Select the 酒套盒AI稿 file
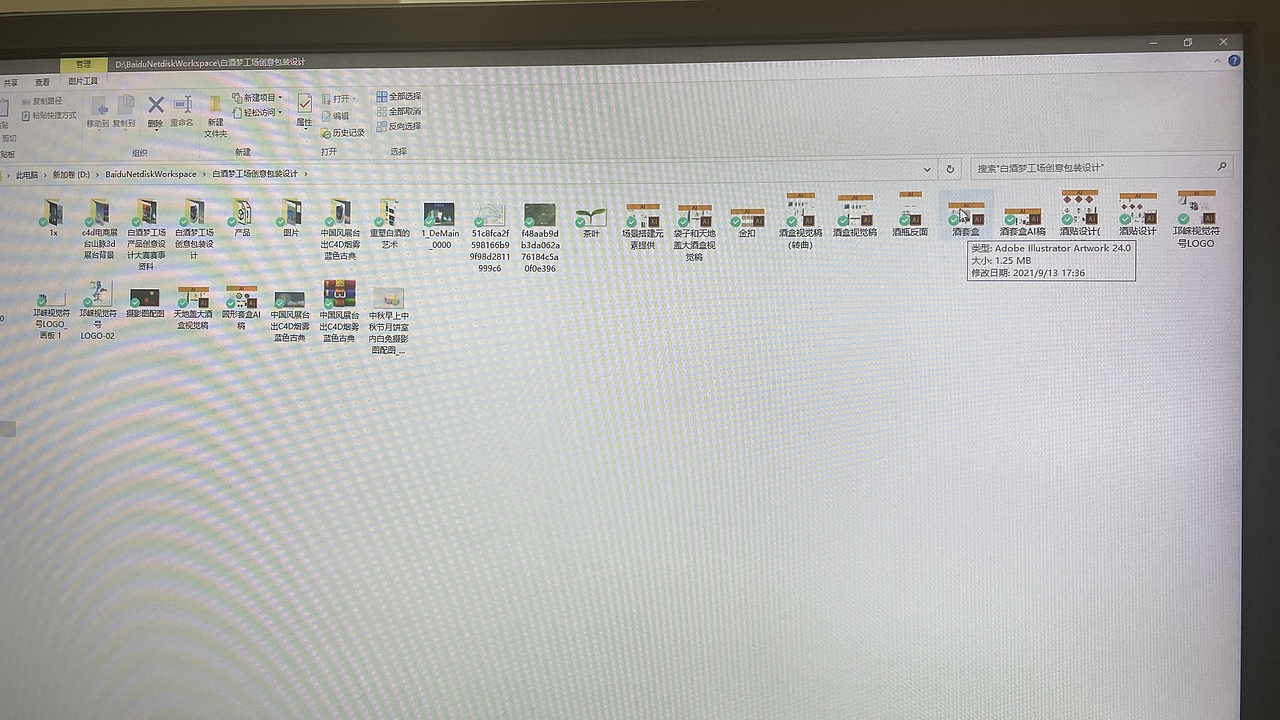Viewport: 1280px width, 720px height. (1022, 222)
